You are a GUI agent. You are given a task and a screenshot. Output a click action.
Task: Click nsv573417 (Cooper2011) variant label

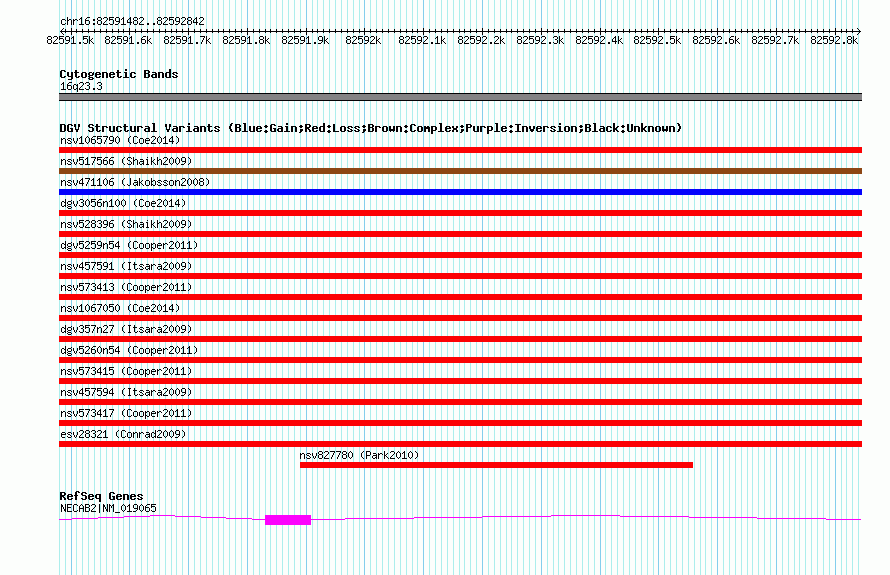[x=126, y=413]
